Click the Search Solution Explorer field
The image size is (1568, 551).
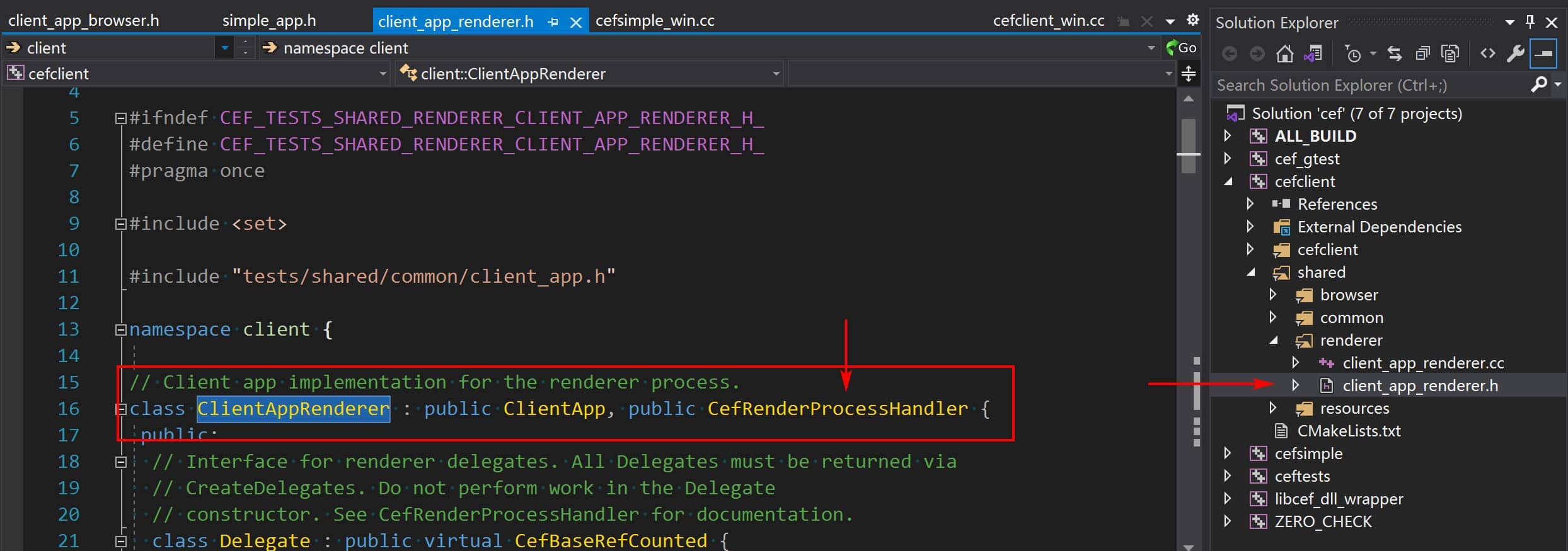tap(1371, 85)
